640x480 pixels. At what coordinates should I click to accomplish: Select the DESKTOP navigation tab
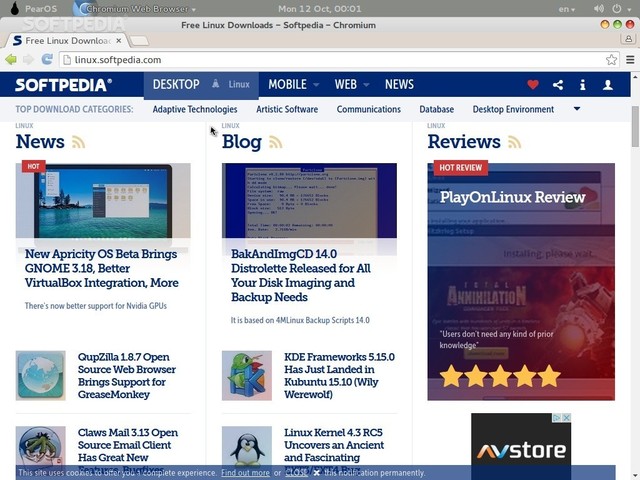[x=176, y=84]
